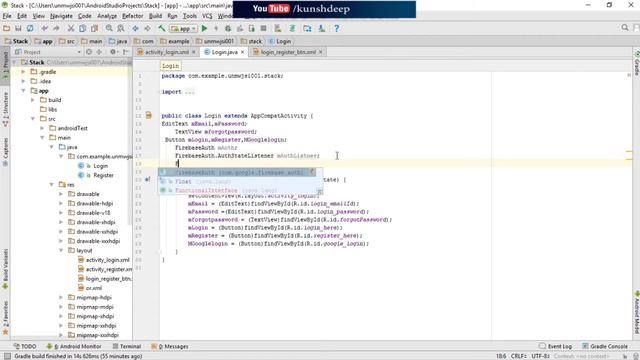Open the Build Variants side panel
The height and width of the screenshot is (360, 640).
point(5,269)
